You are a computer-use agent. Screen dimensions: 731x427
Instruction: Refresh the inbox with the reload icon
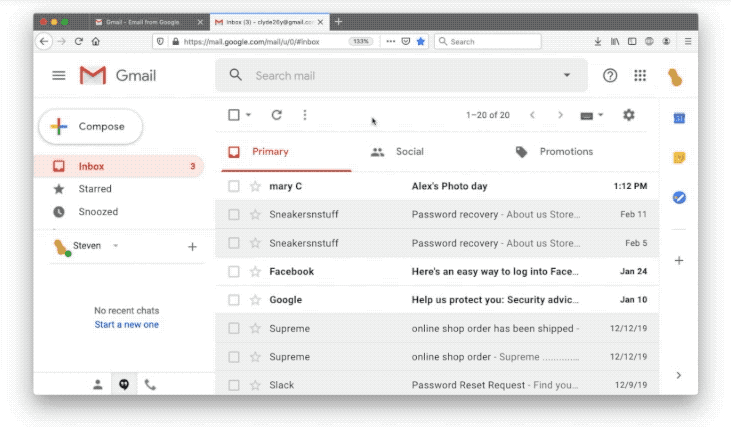pyautogui.click(x=276, y=115)
